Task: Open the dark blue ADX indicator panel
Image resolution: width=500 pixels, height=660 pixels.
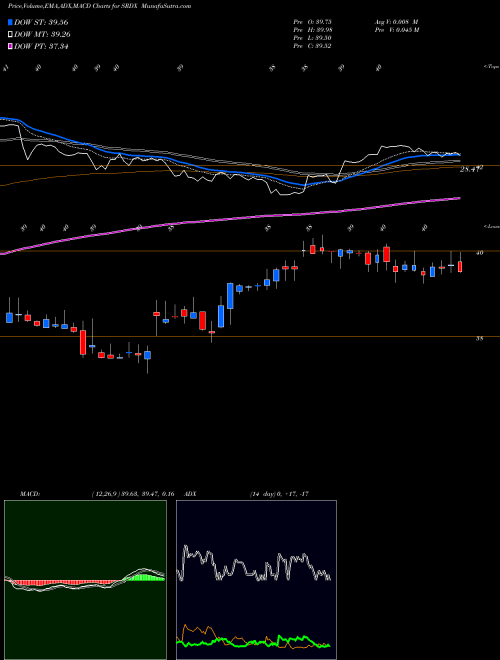Action: (x=256, y=580)
